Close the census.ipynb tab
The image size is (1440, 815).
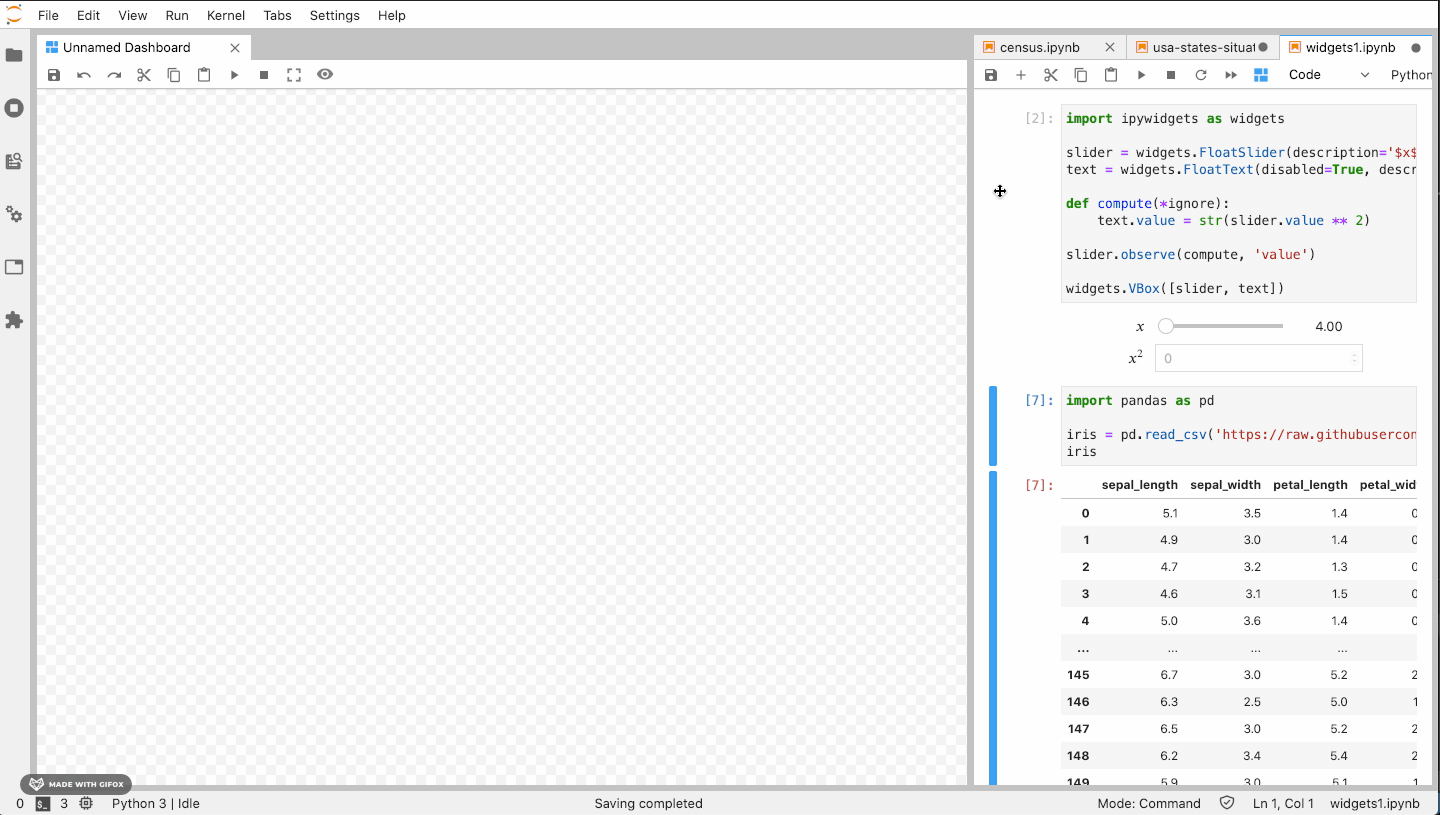pos(1110,47)
